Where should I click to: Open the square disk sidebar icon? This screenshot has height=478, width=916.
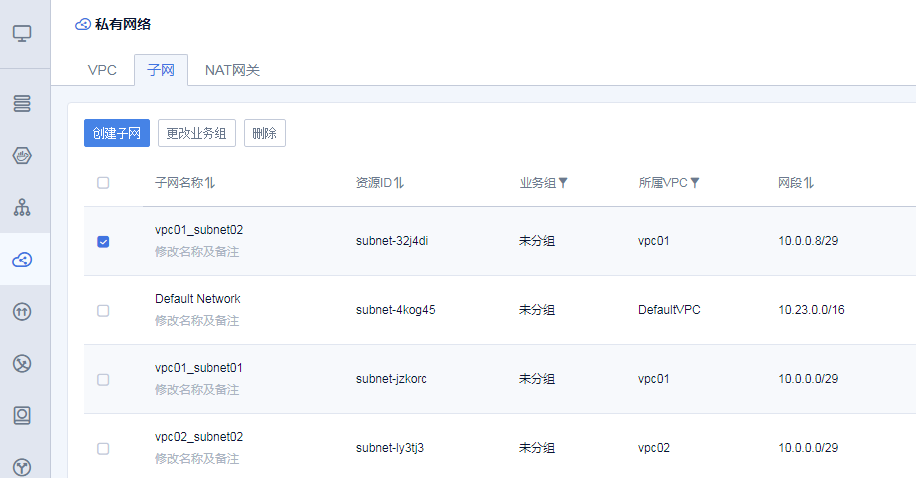pyautogui.click(x=22, y=415)
